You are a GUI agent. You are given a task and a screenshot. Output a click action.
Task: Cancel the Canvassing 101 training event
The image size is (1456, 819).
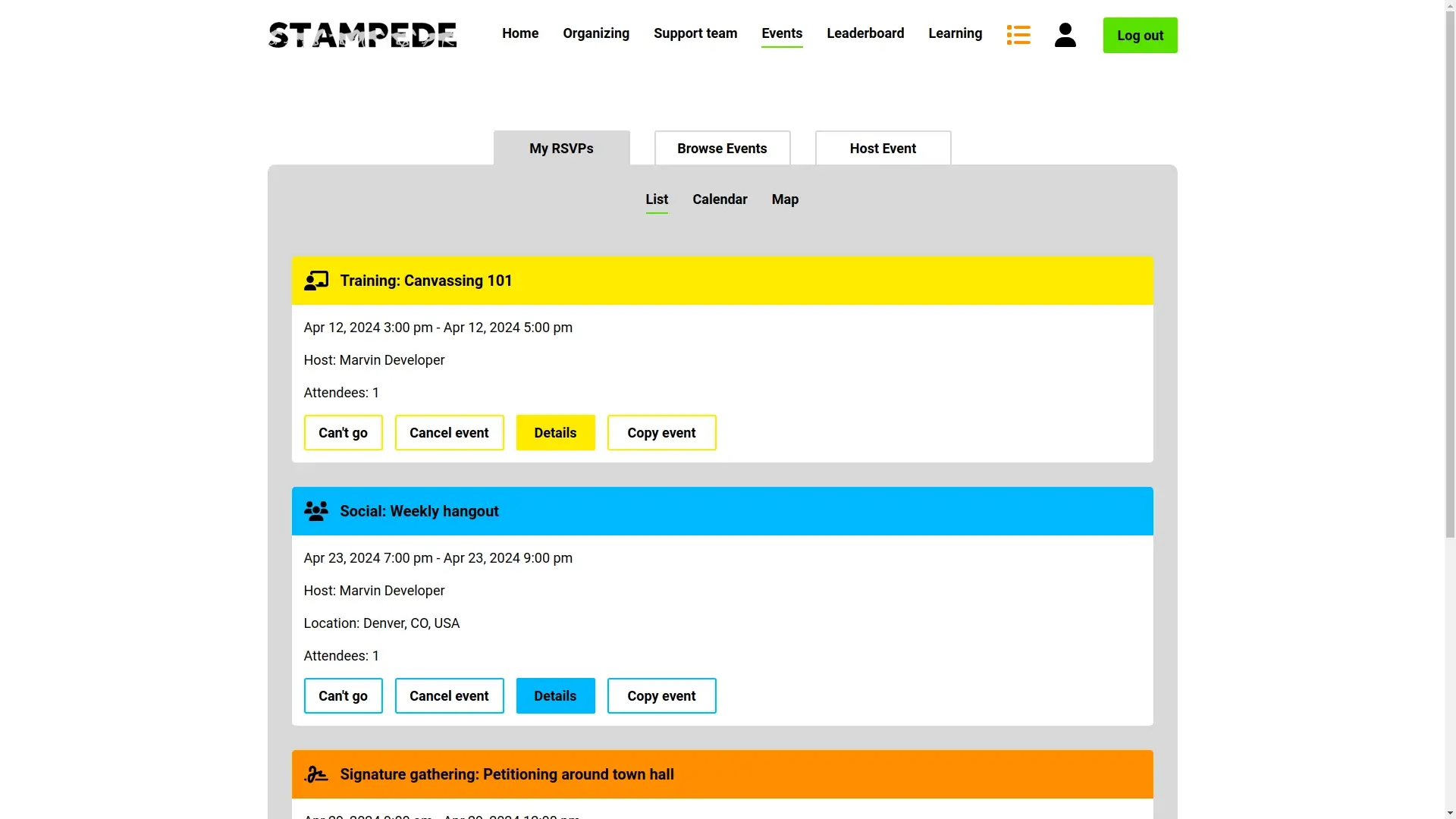coord(450,433)
